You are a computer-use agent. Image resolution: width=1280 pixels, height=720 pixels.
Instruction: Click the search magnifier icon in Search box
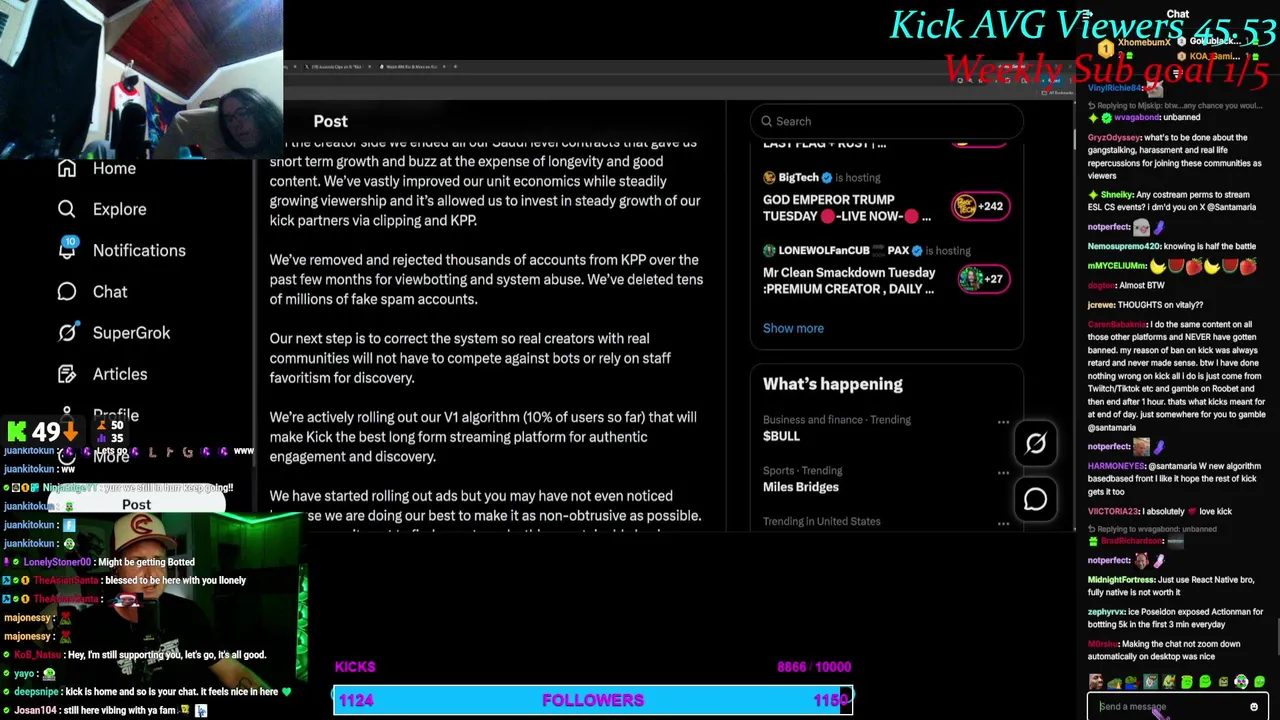pyautogui.click(x=767, y=121)
